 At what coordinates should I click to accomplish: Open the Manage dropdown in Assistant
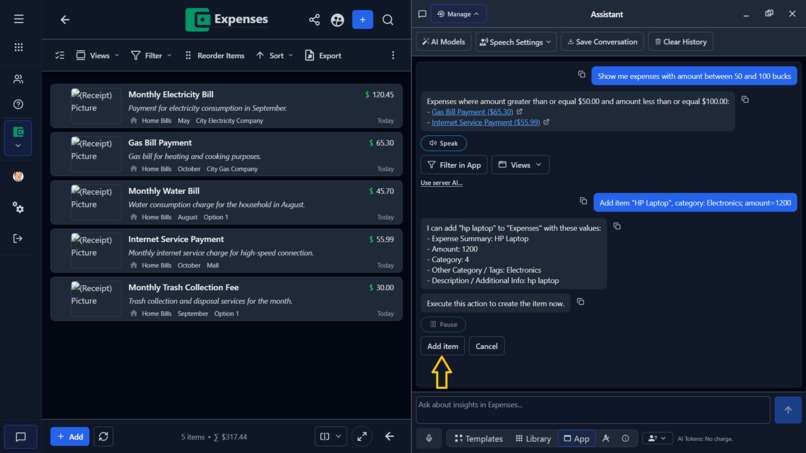458,14
